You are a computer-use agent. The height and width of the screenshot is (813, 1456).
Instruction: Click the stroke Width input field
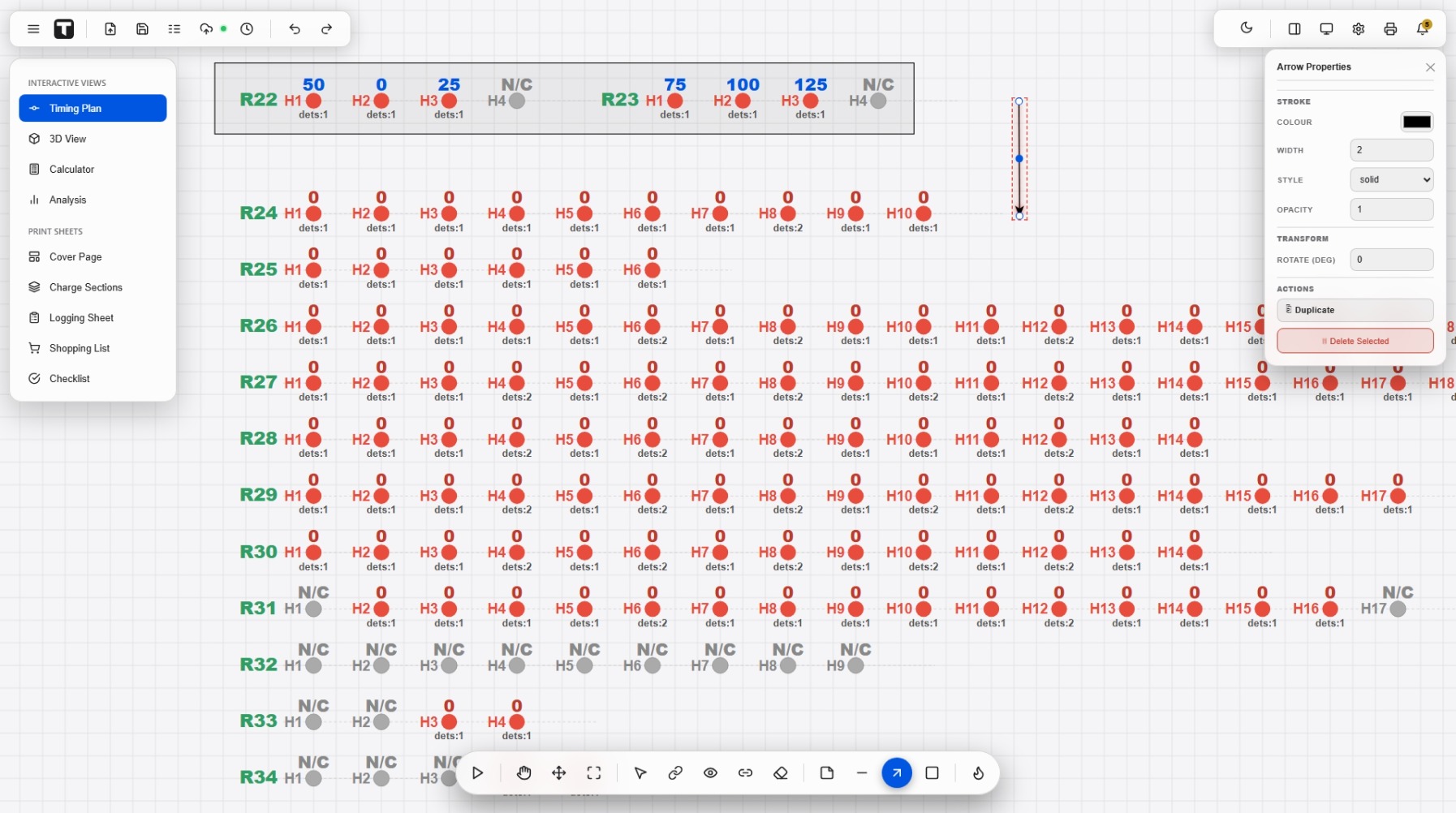1391,150
